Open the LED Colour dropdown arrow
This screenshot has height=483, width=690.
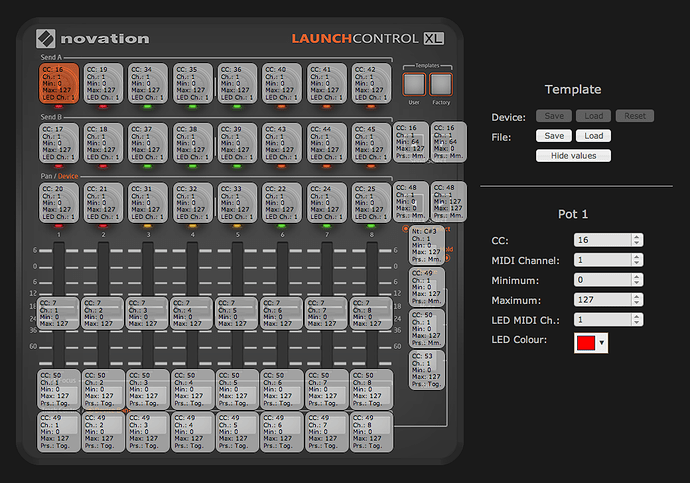(x=602, y=343)
